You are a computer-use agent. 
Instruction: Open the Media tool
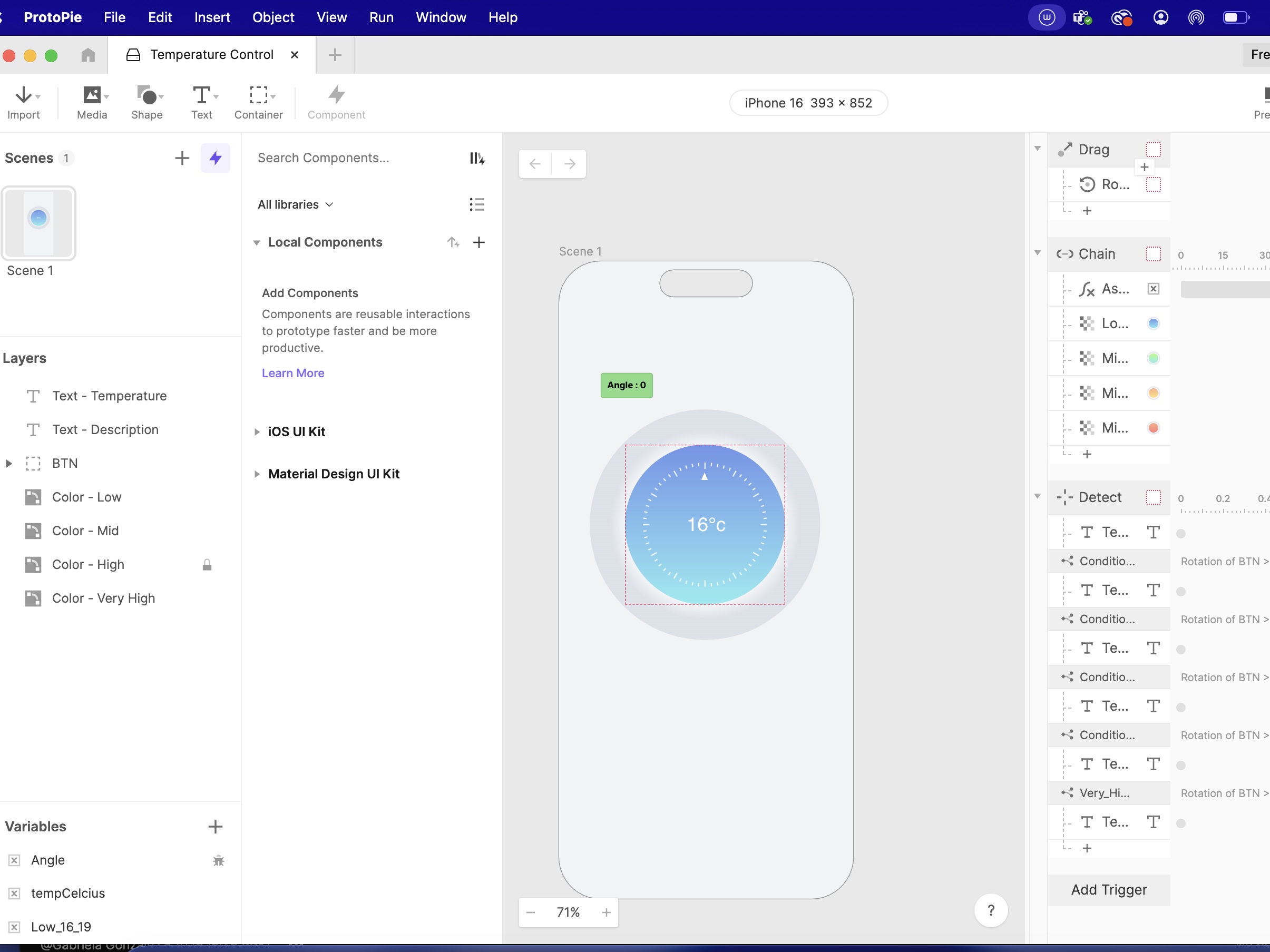[x=91, y=102]
